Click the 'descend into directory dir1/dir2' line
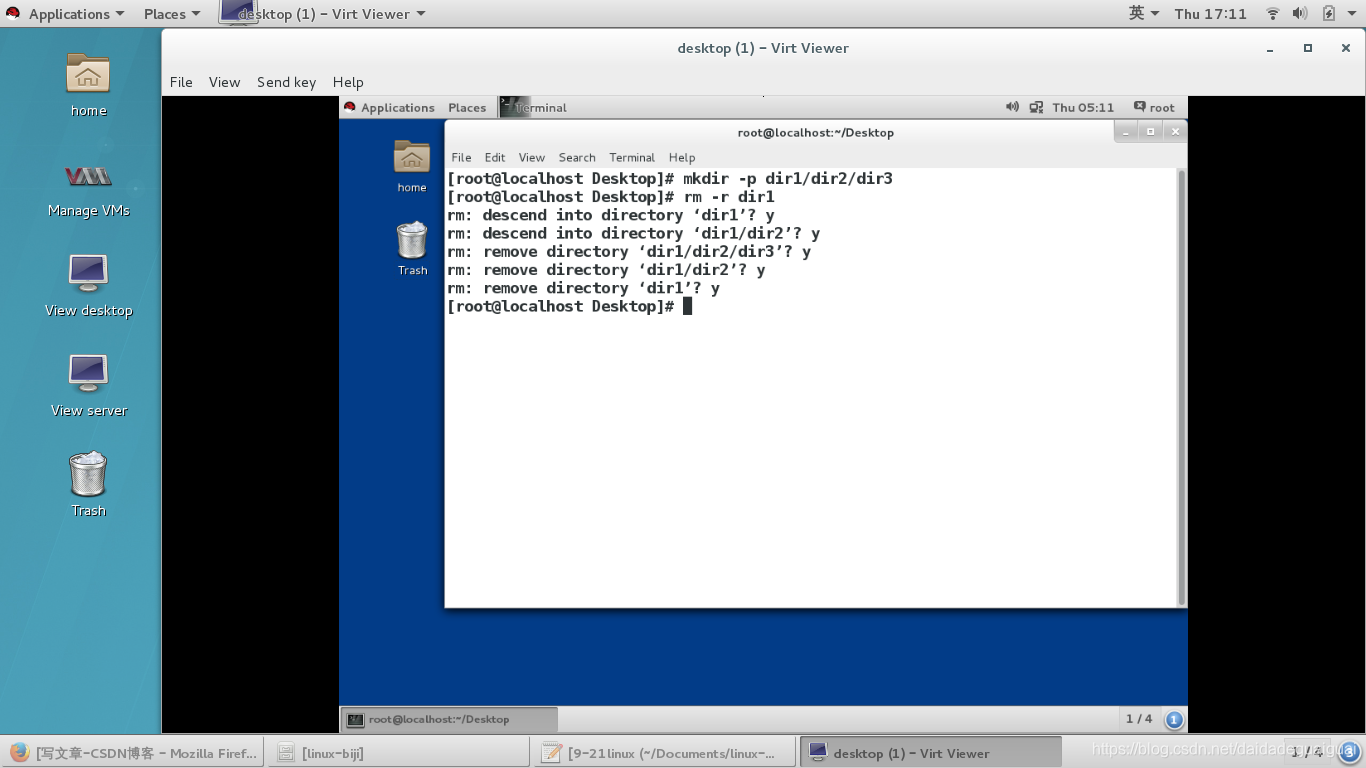 [634, 233]
